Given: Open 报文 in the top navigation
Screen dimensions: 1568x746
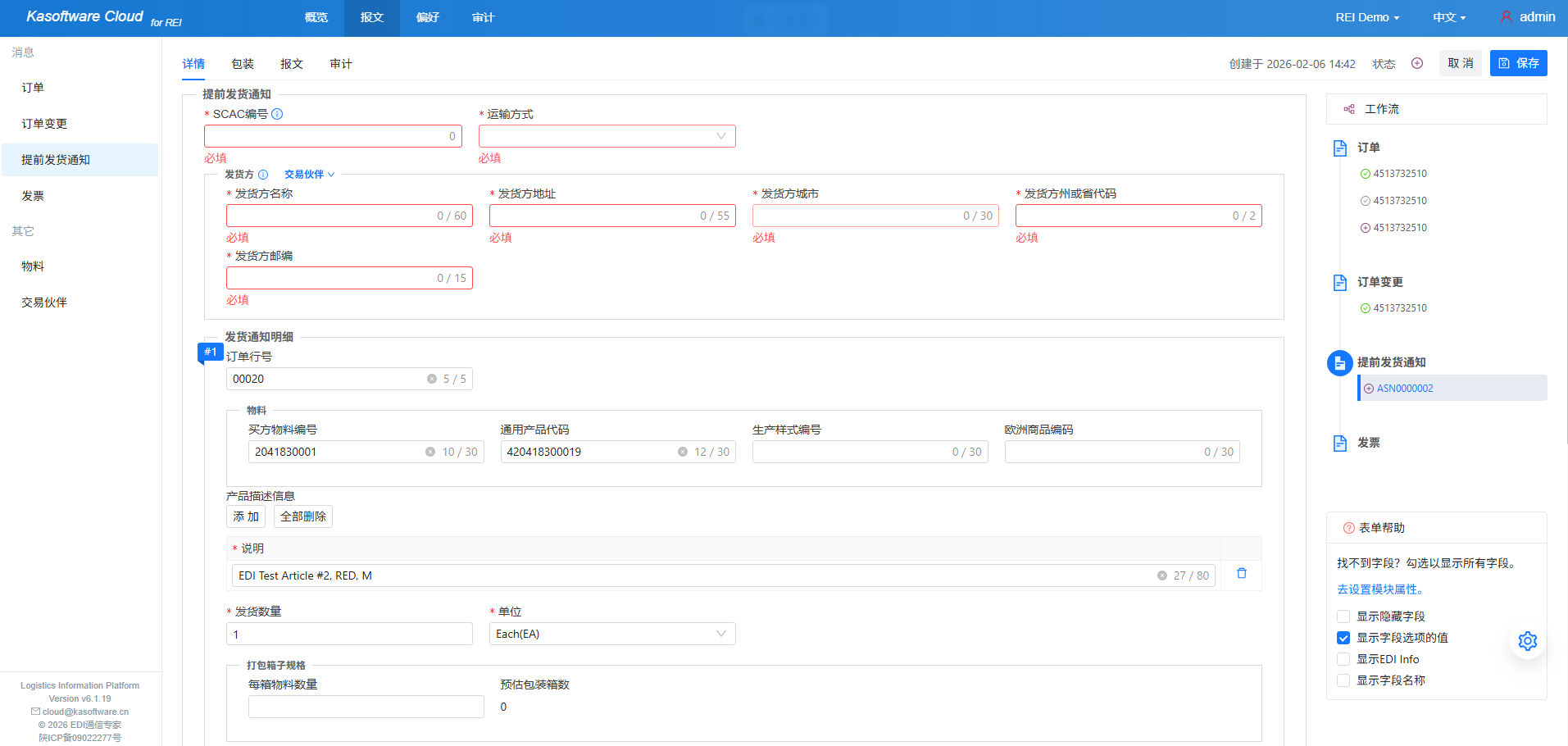Looking at the screenshot, I should point(372,17).
